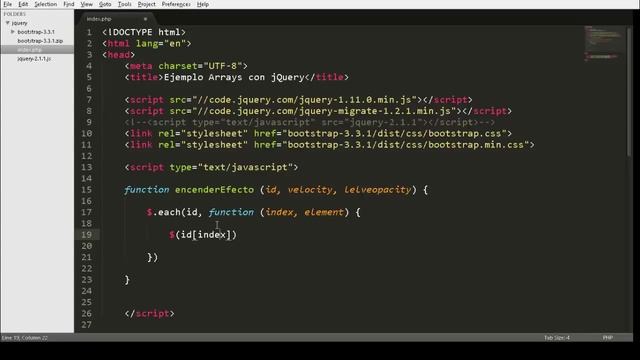640x360 pixels.
Task: Click the 'jquery-1.11.0.min.js' script source
Action: tap(355, 100)
